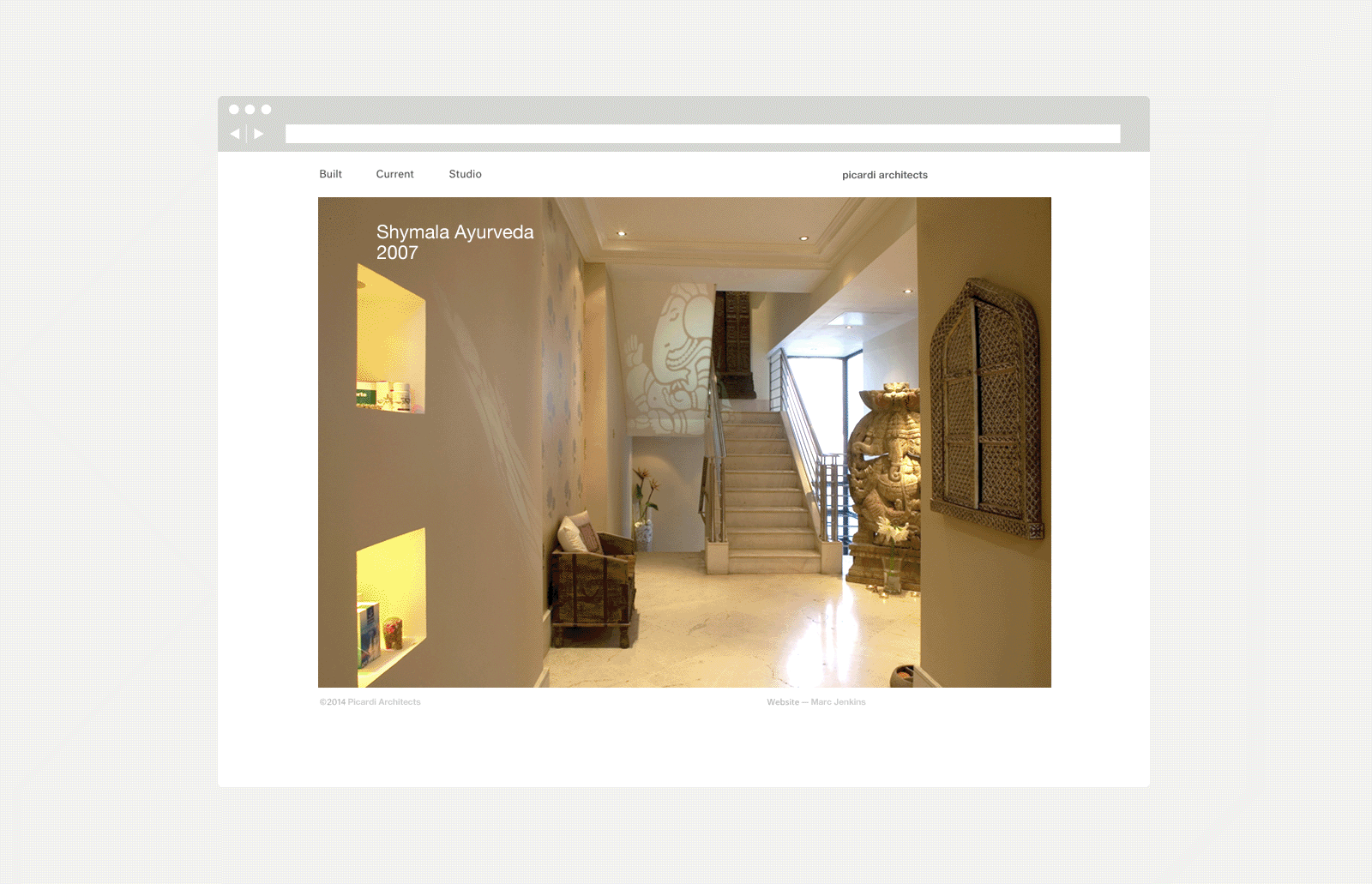Click the picardi architects logo
The height and width of the screenshot is (884, 1372).
point(887,175)
